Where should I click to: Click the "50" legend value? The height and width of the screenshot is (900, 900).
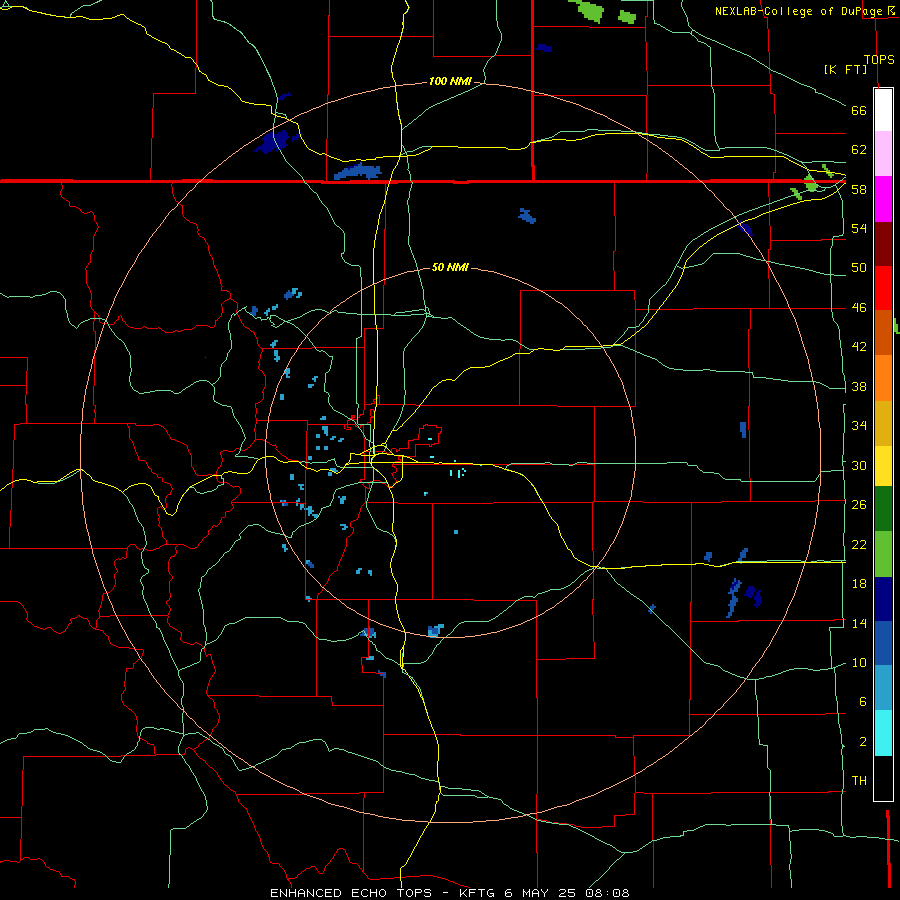(x=859, y=268)
